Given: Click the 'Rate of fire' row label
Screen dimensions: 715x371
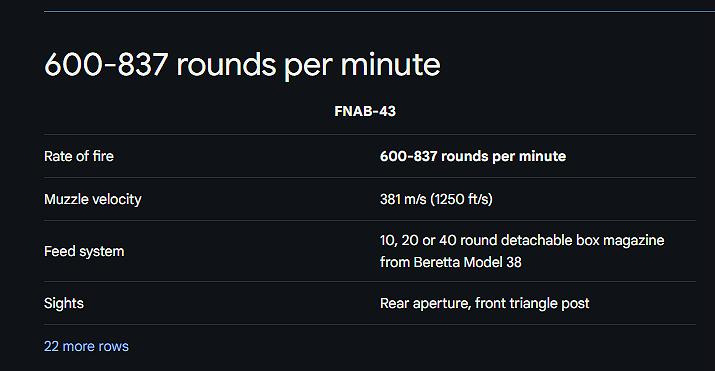Looking at the screenshot, I should (79, 156).
